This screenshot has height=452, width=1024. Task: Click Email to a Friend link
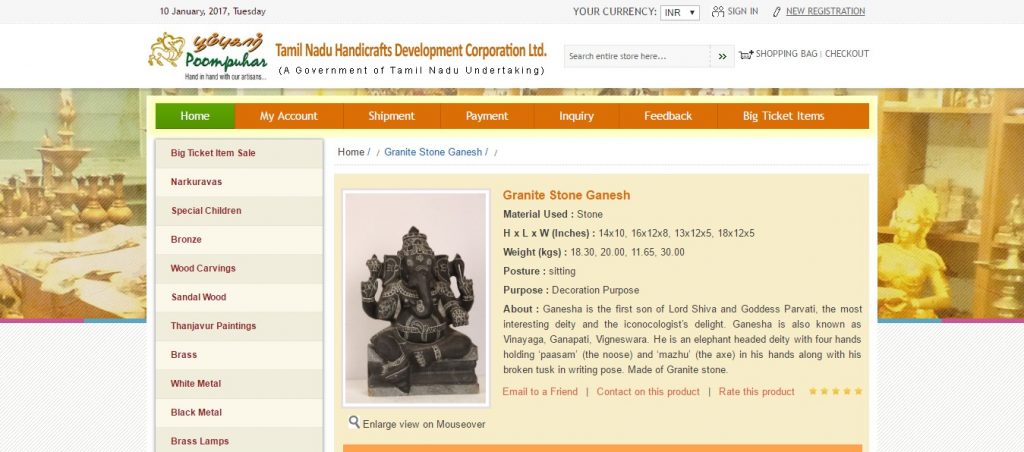[x=540, y=392]
